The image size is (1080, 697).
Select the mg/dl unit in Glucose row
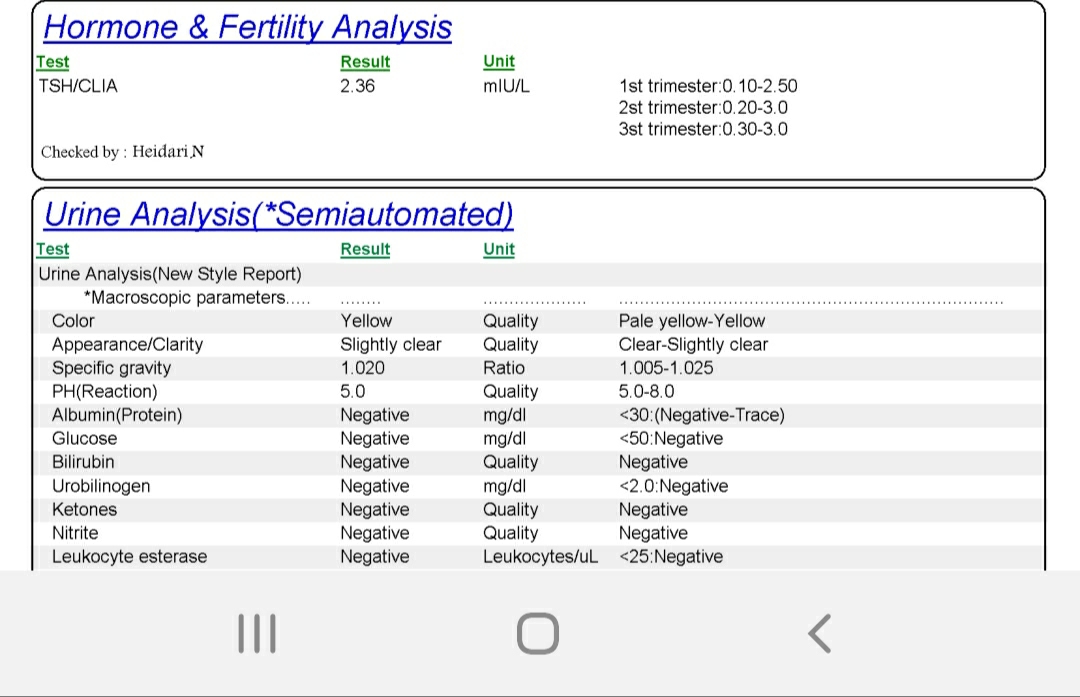pos(504,439)
